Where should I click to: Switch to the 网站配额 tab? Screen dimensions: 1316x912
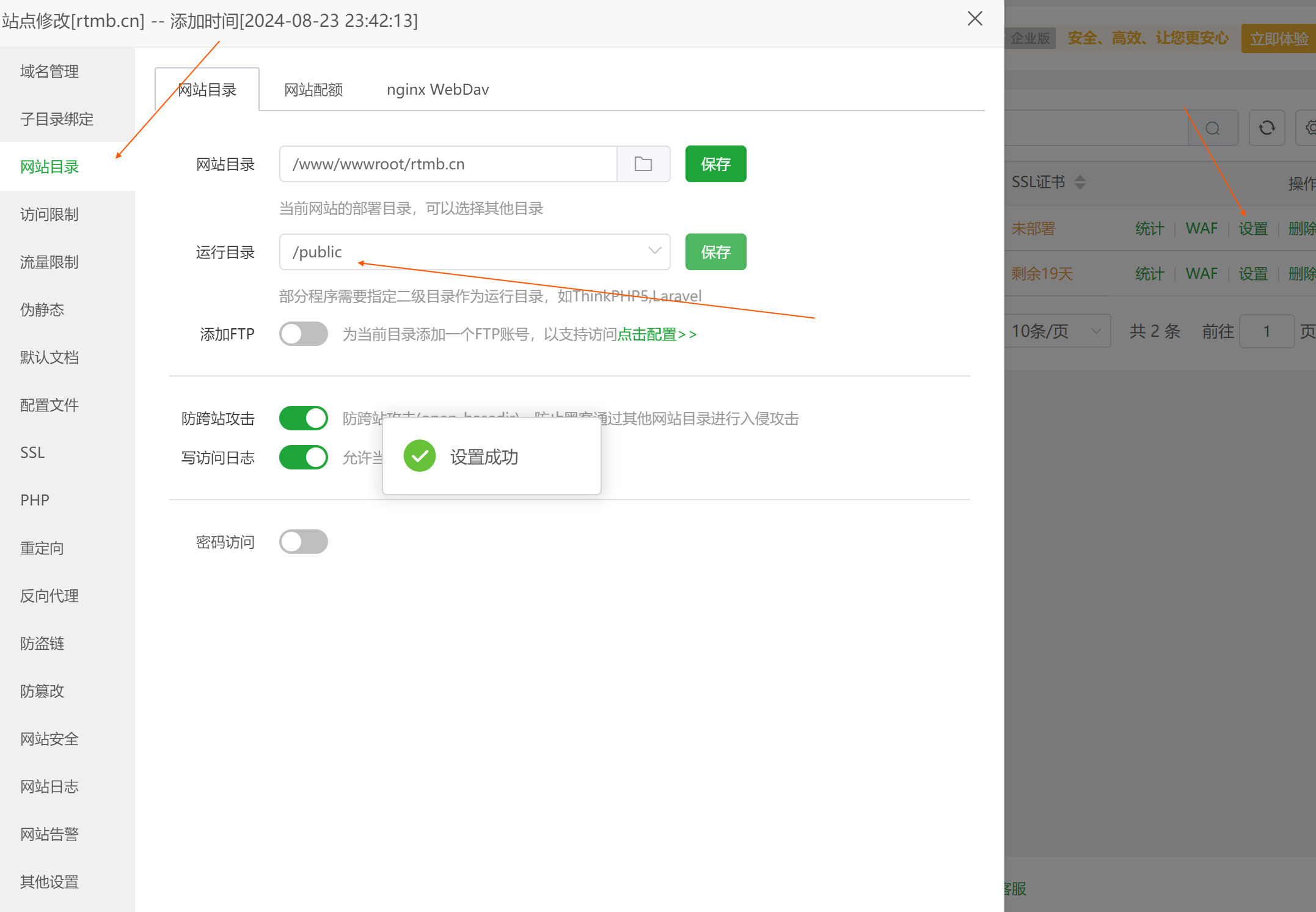tap(313, 90)
